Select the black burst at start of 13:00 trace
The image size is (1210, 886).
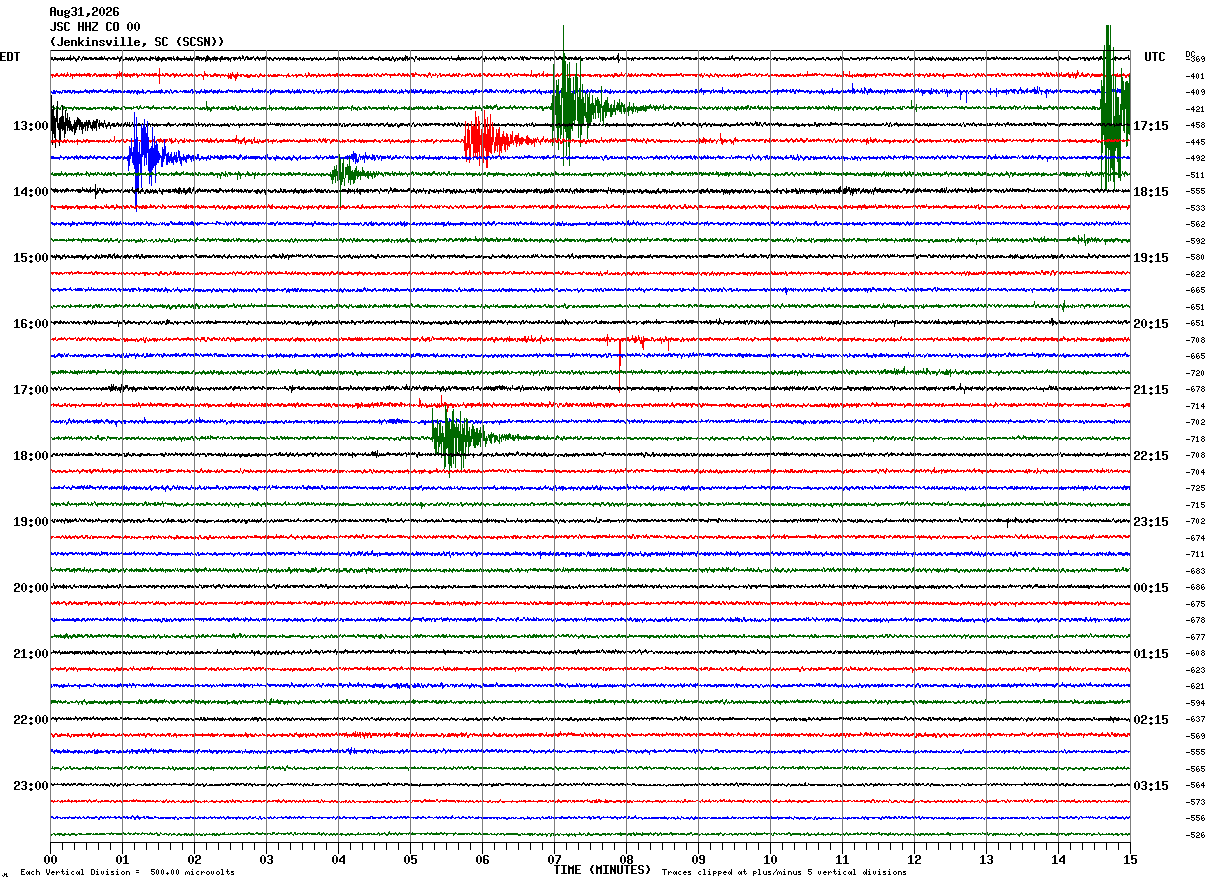[78, 124]
